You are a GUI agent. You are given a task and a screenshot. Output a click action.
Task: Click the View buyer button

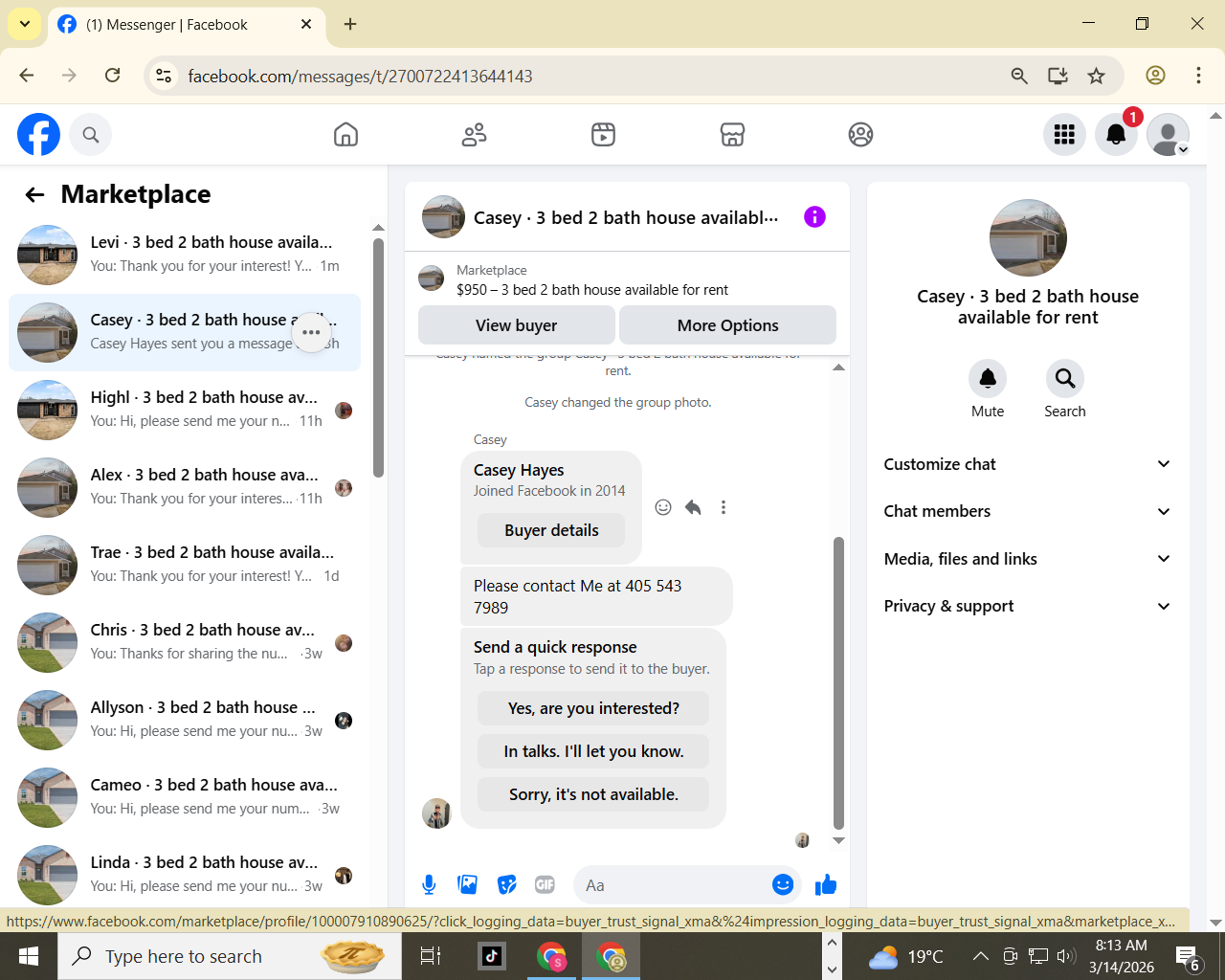click(x=517, y=325)
